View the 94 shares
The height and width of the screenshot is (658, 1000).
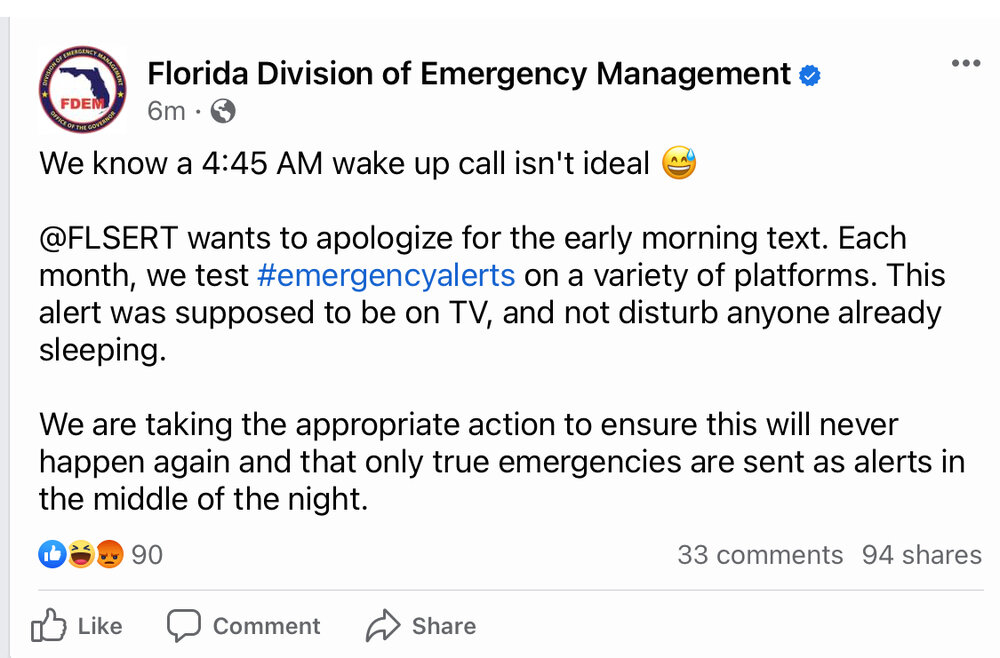coord(921,555)
